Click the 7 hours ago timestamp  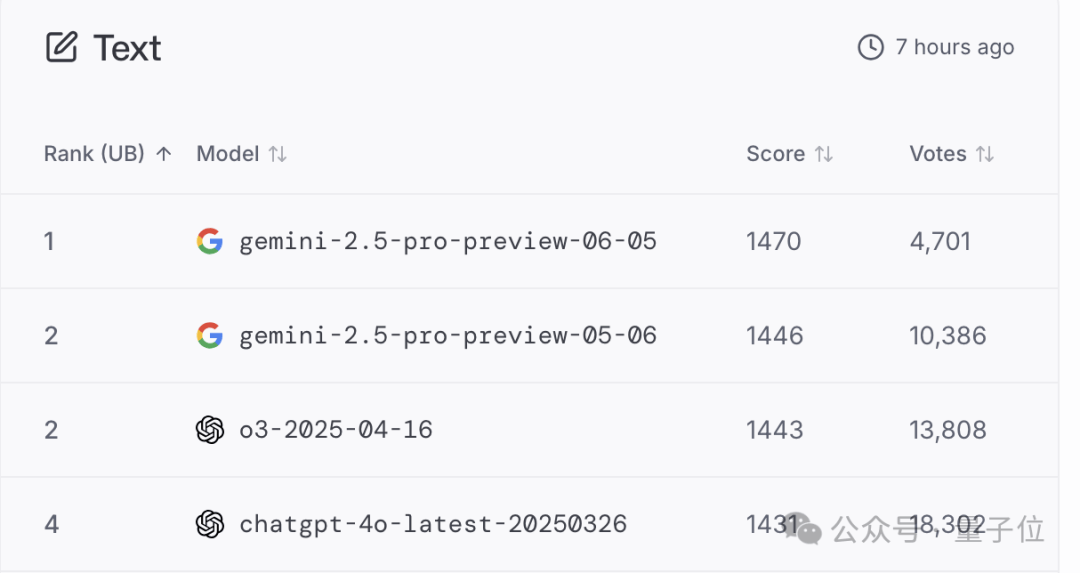coord(955,47)
